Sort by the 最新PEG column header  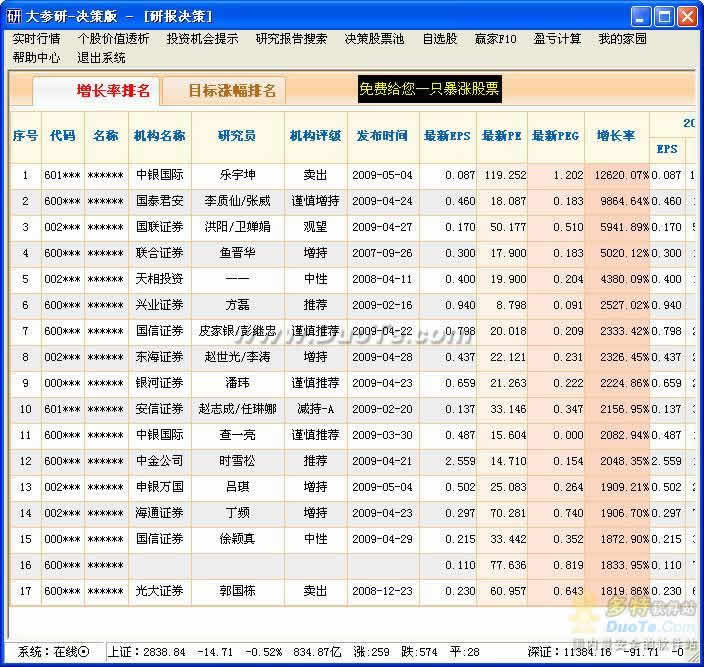(x=556, y=136)
